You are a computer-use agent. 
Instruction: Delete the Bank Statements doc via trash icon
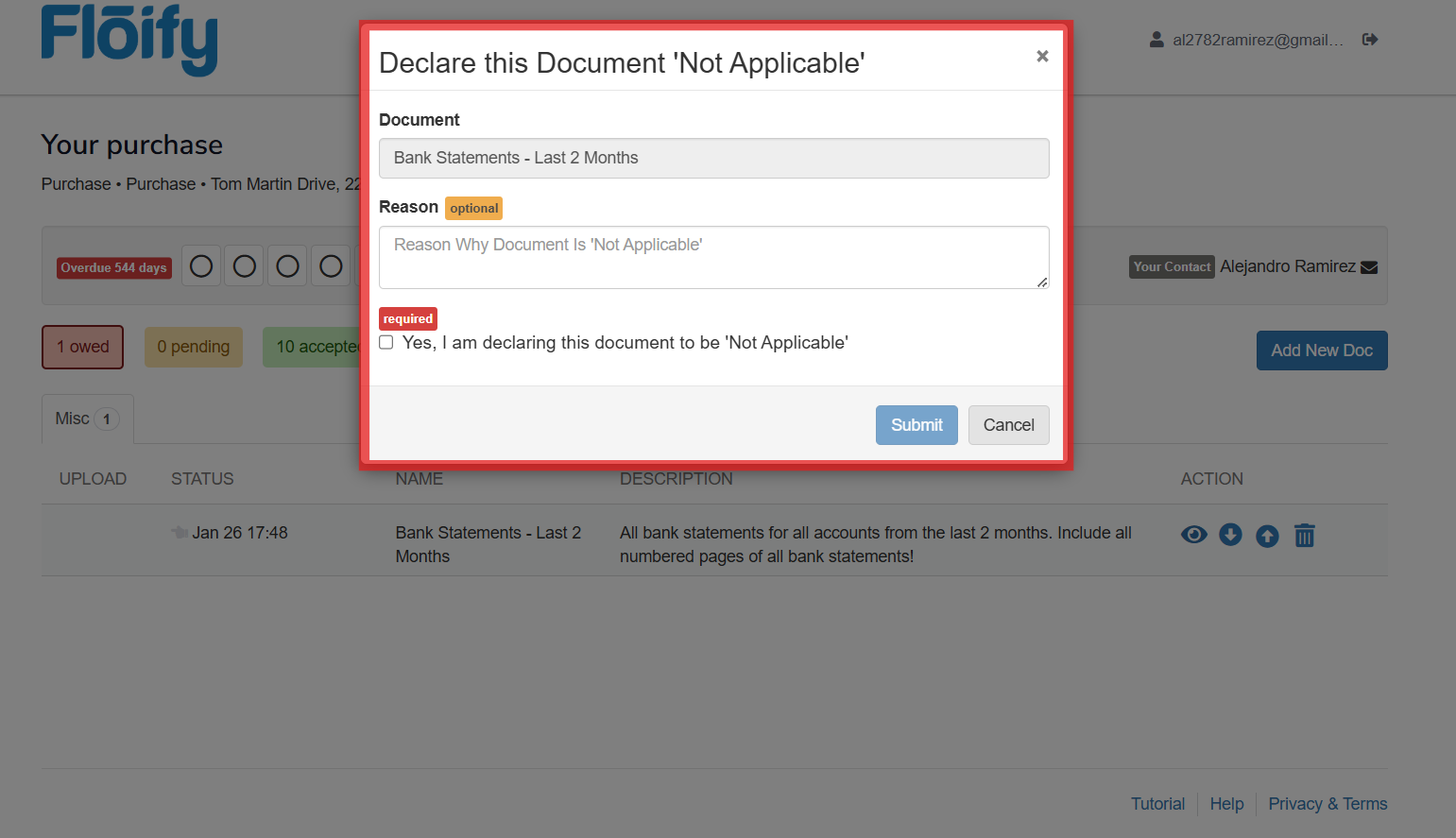1305,535
